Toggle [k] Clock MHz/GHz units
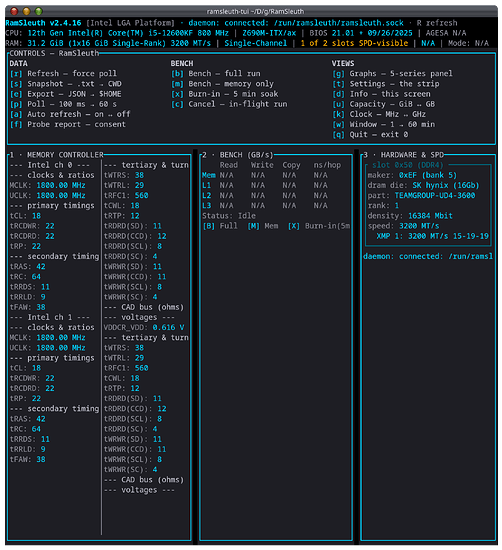Image resolution: width=502 pixels, height=550 pixels. [379, 114]
